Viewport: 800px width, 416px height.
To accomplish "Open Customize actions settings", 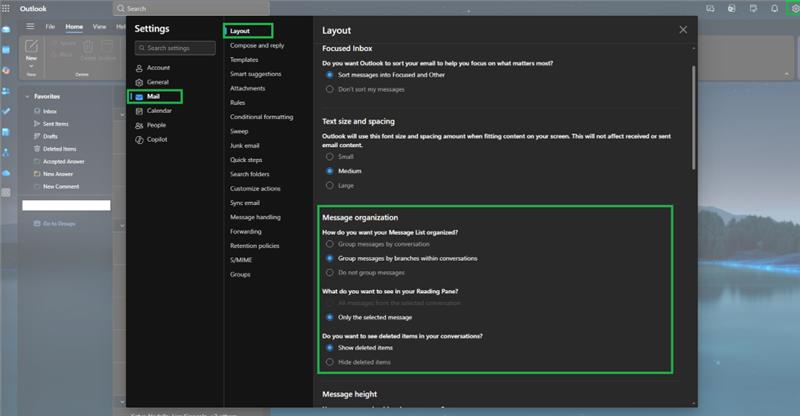I will click(255, 188).
